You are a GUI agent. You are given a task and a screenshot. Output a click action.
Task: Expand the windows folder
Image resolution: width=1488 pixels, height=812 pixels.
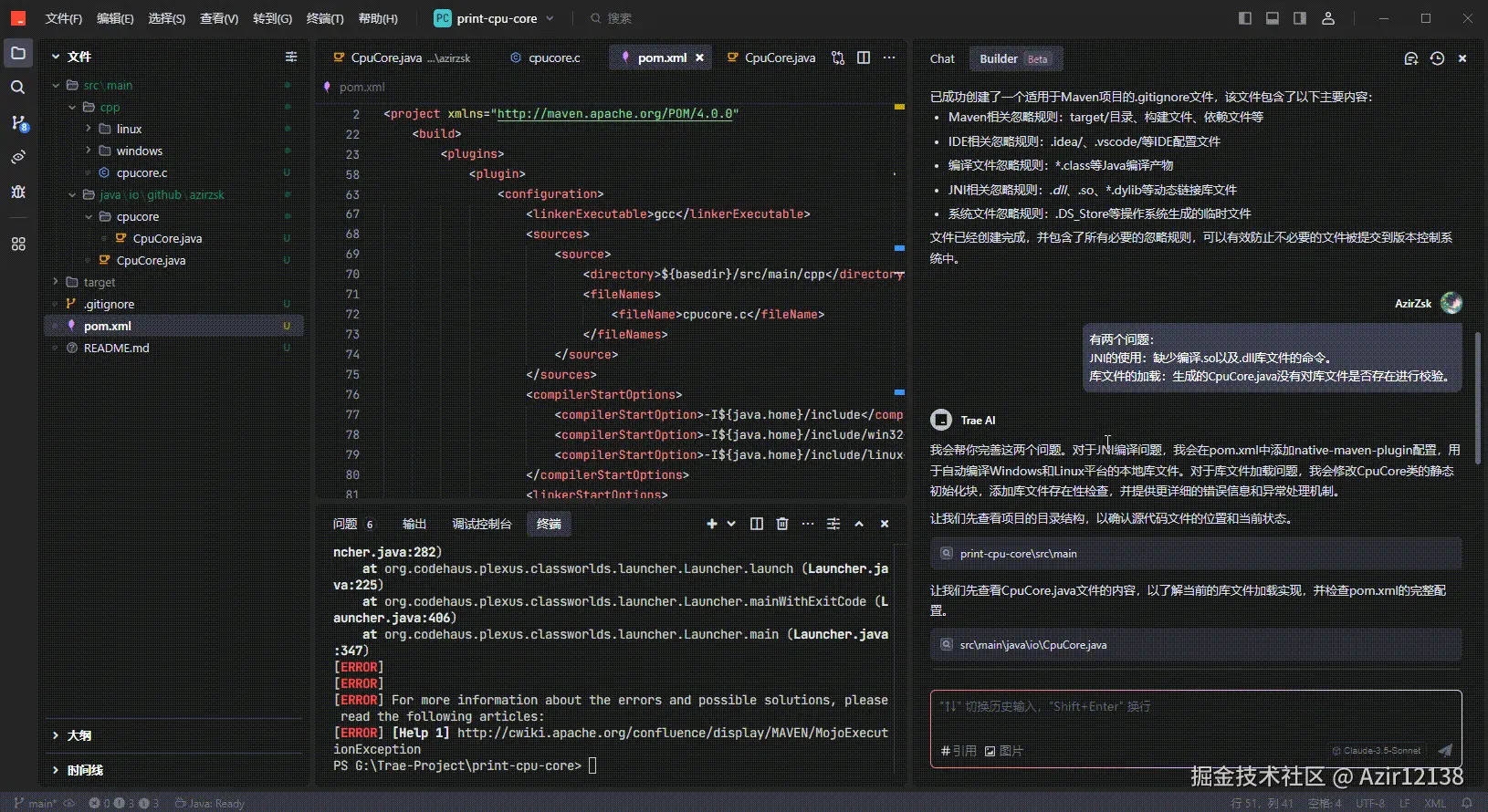(89, 151)
